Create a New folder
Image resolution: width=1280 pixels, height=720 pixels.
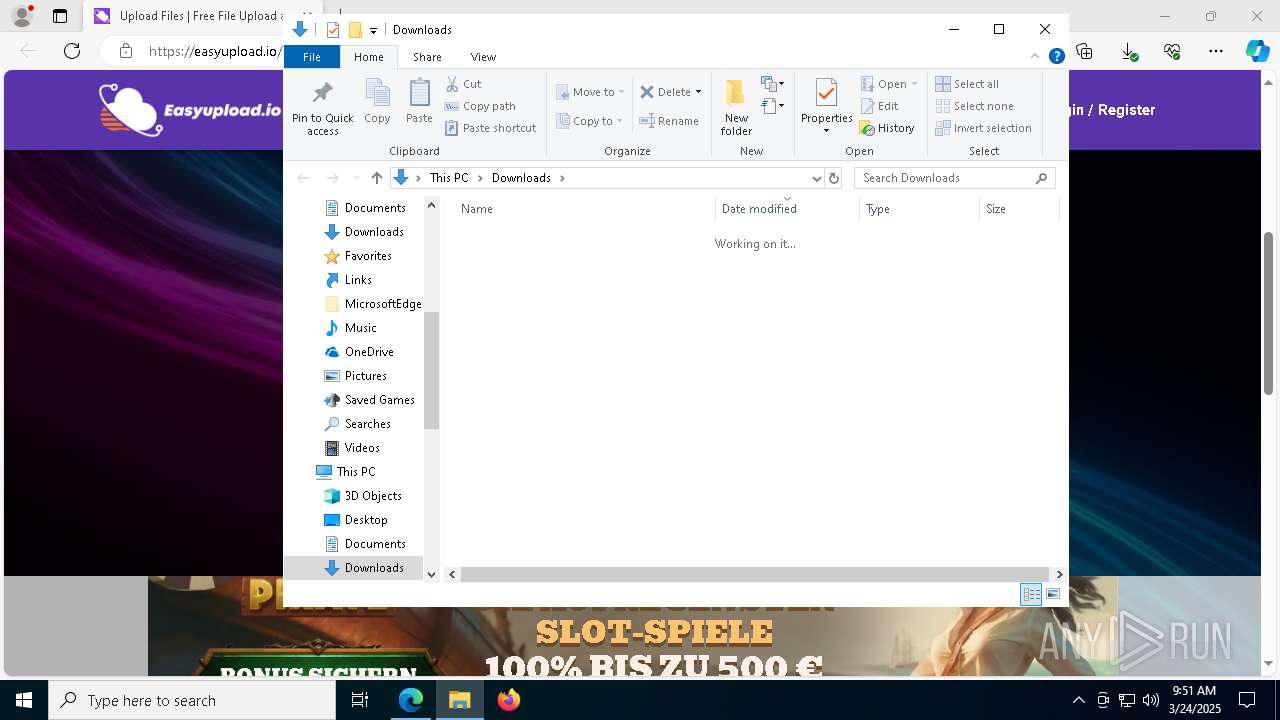click(736, 106)
